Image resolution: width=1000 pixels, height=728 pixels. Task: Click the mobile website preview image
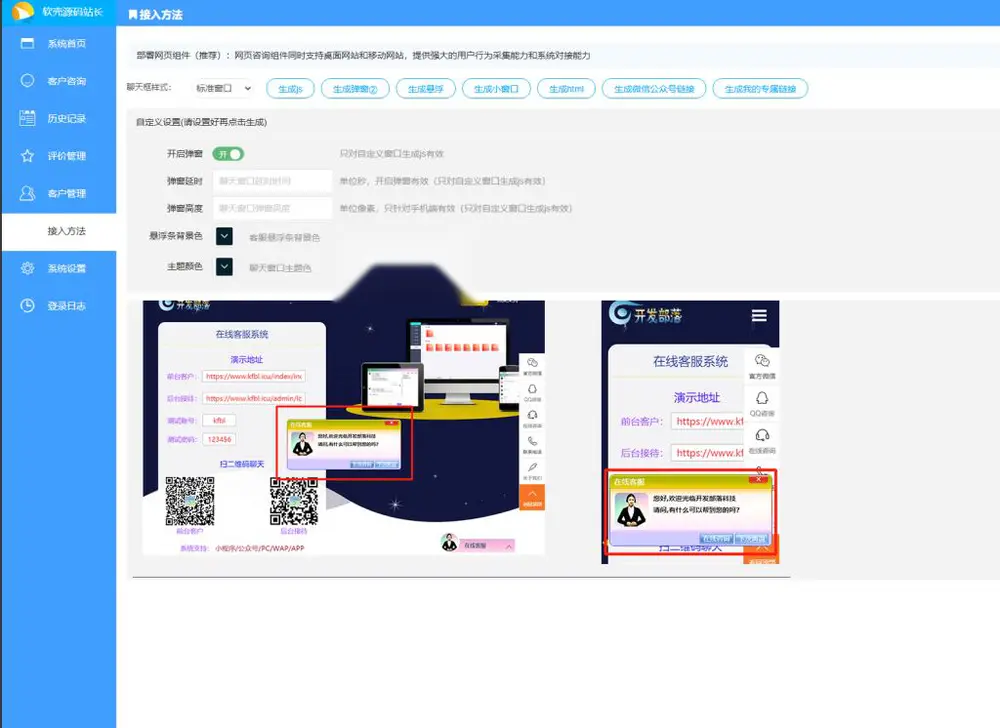pyautogui.click(x=690, y=432)
